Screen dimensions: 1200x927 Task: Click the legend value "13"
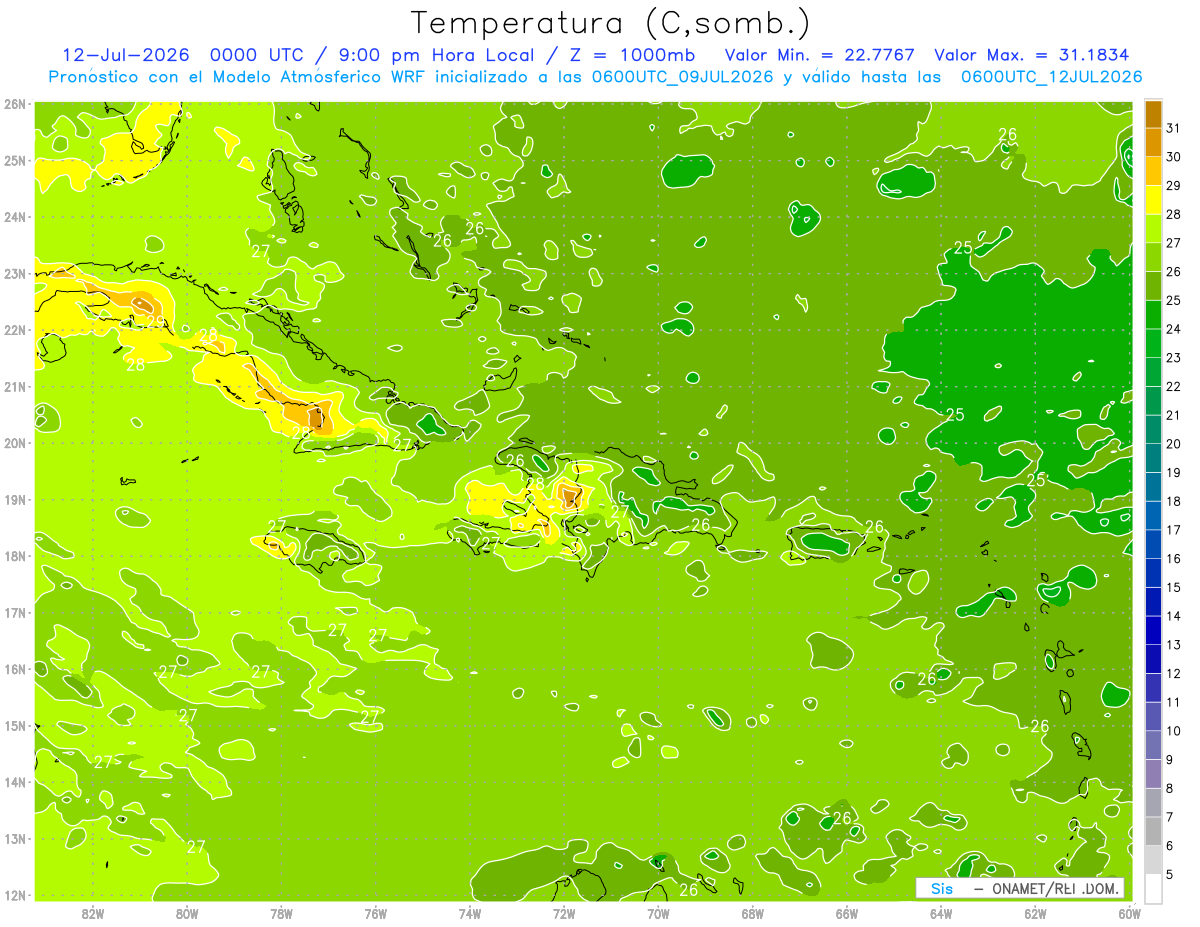(x=1174, y=645)
